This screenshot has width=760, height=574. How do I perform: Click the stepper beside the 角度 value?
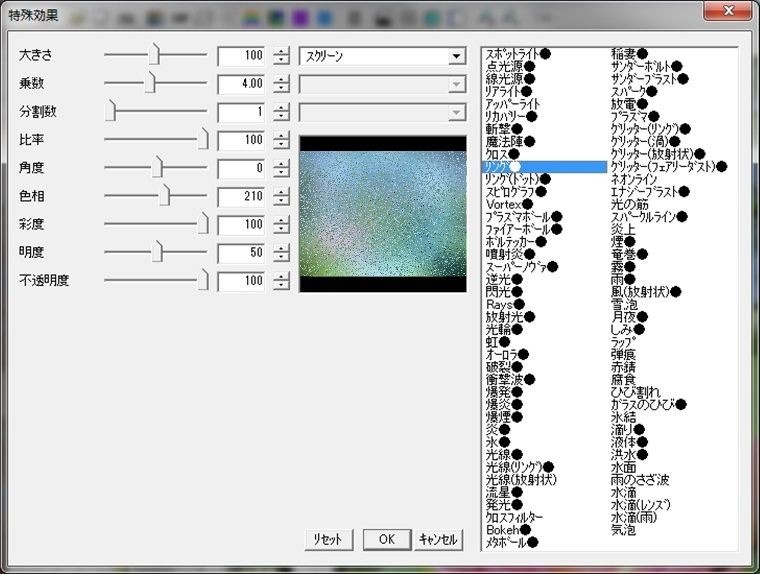(x=281, y=169)
